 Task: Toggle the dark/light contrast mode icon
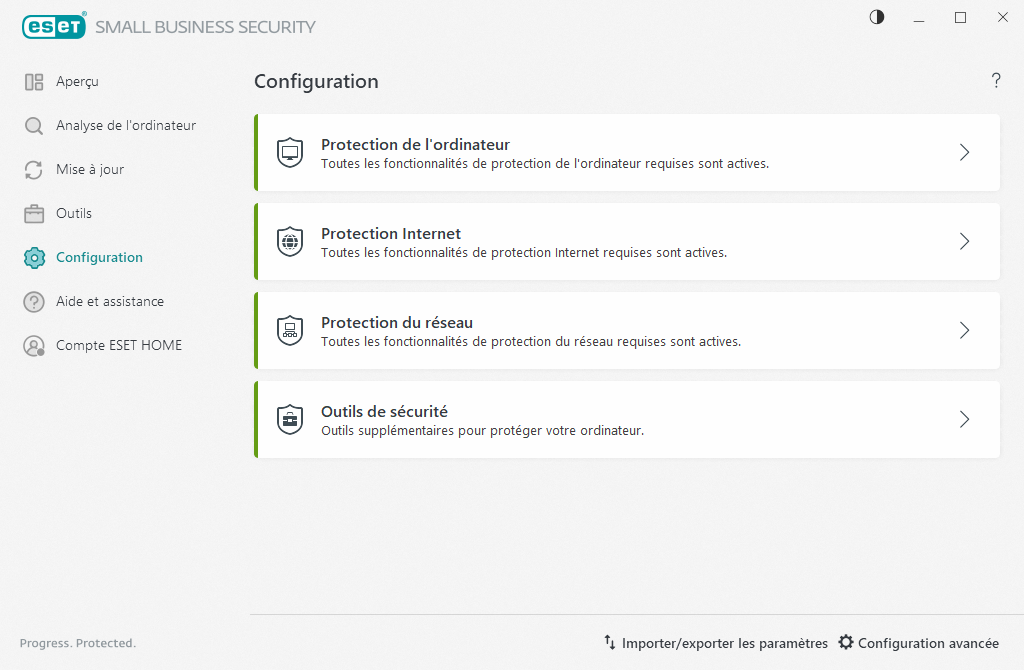point(877,17)
